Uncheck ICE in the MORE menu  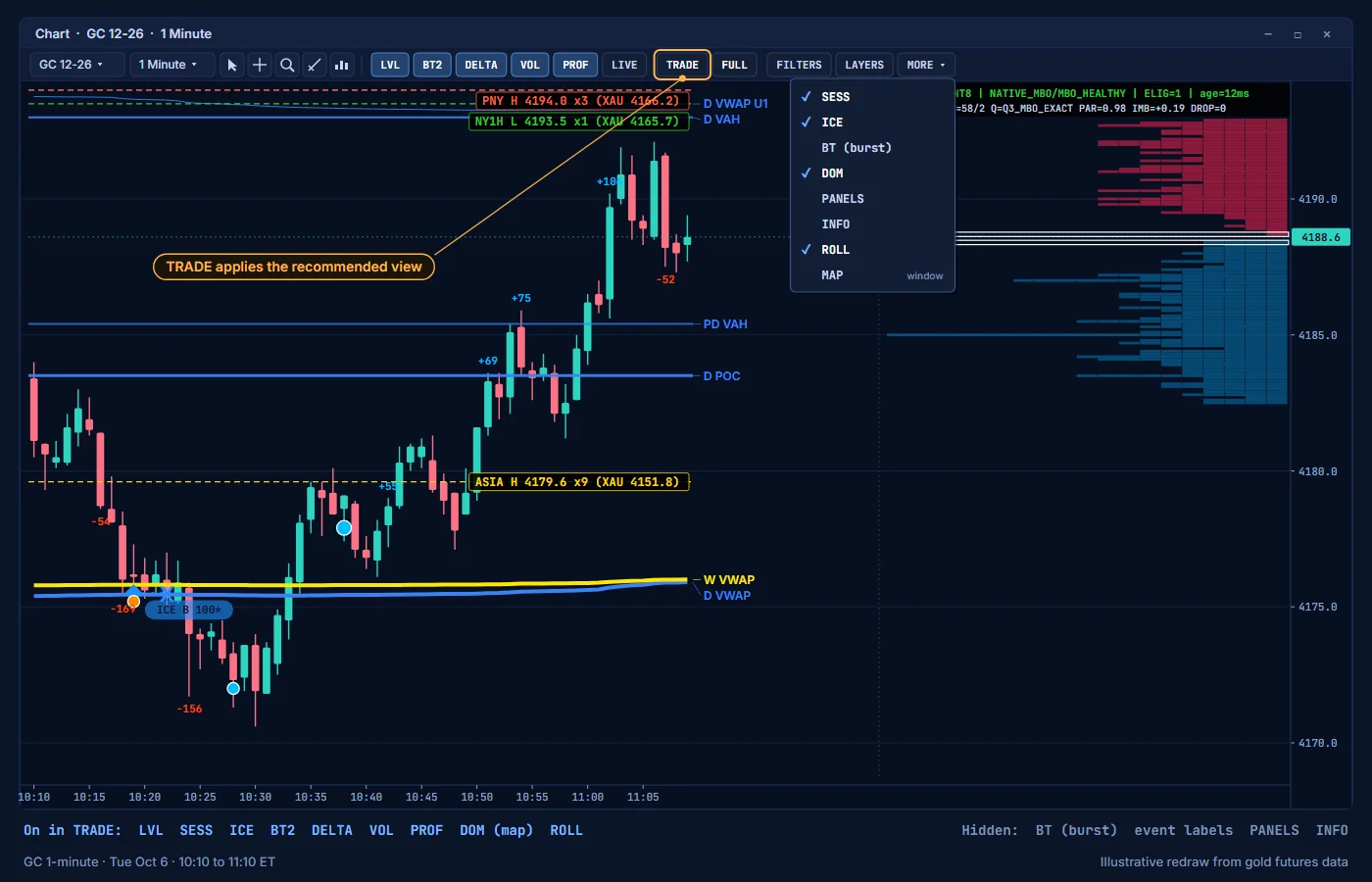[872, 122]
